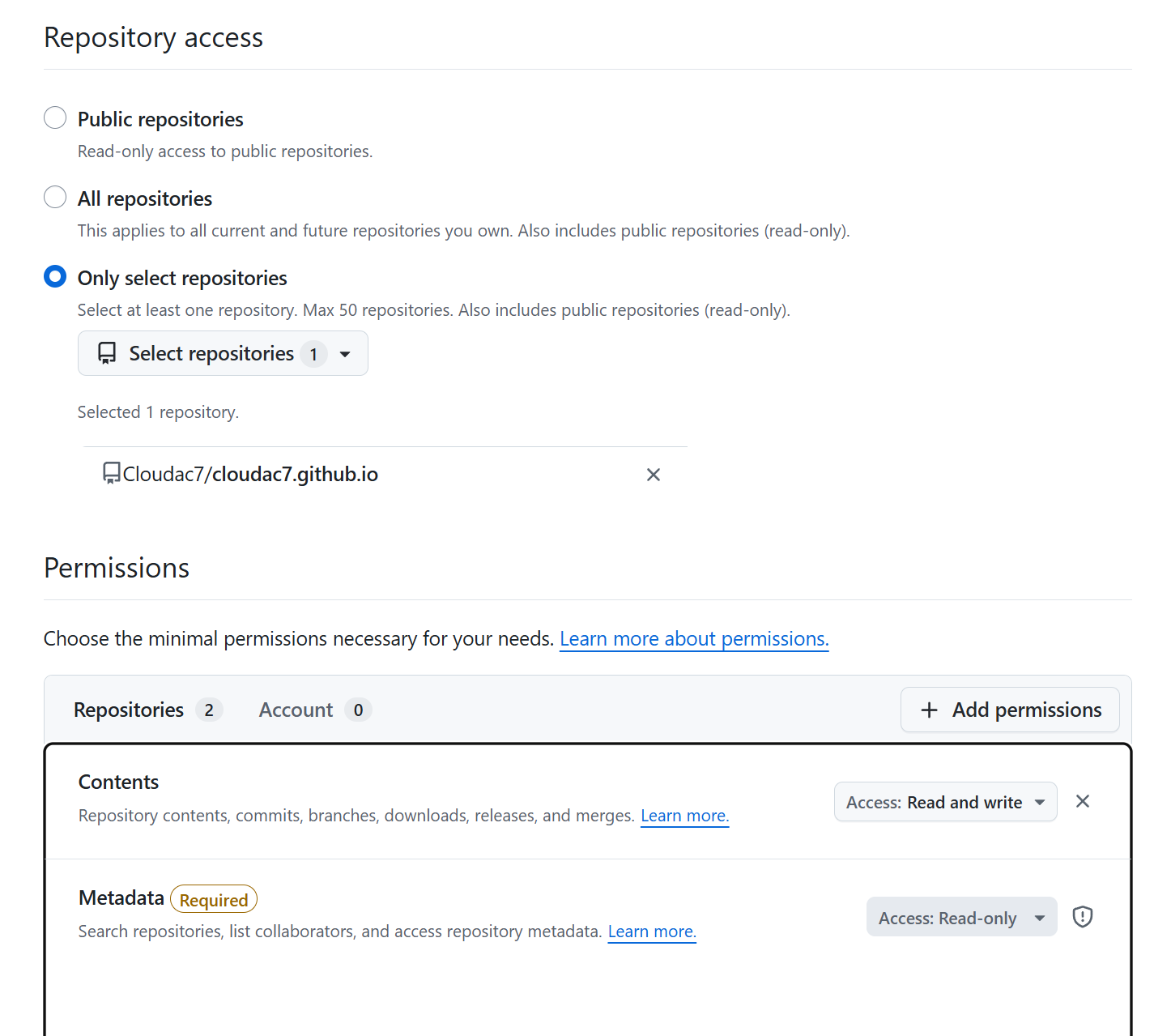Remove the Contents permission using its X icon
This screenshot has width=1154, height=1036.
1083,801
